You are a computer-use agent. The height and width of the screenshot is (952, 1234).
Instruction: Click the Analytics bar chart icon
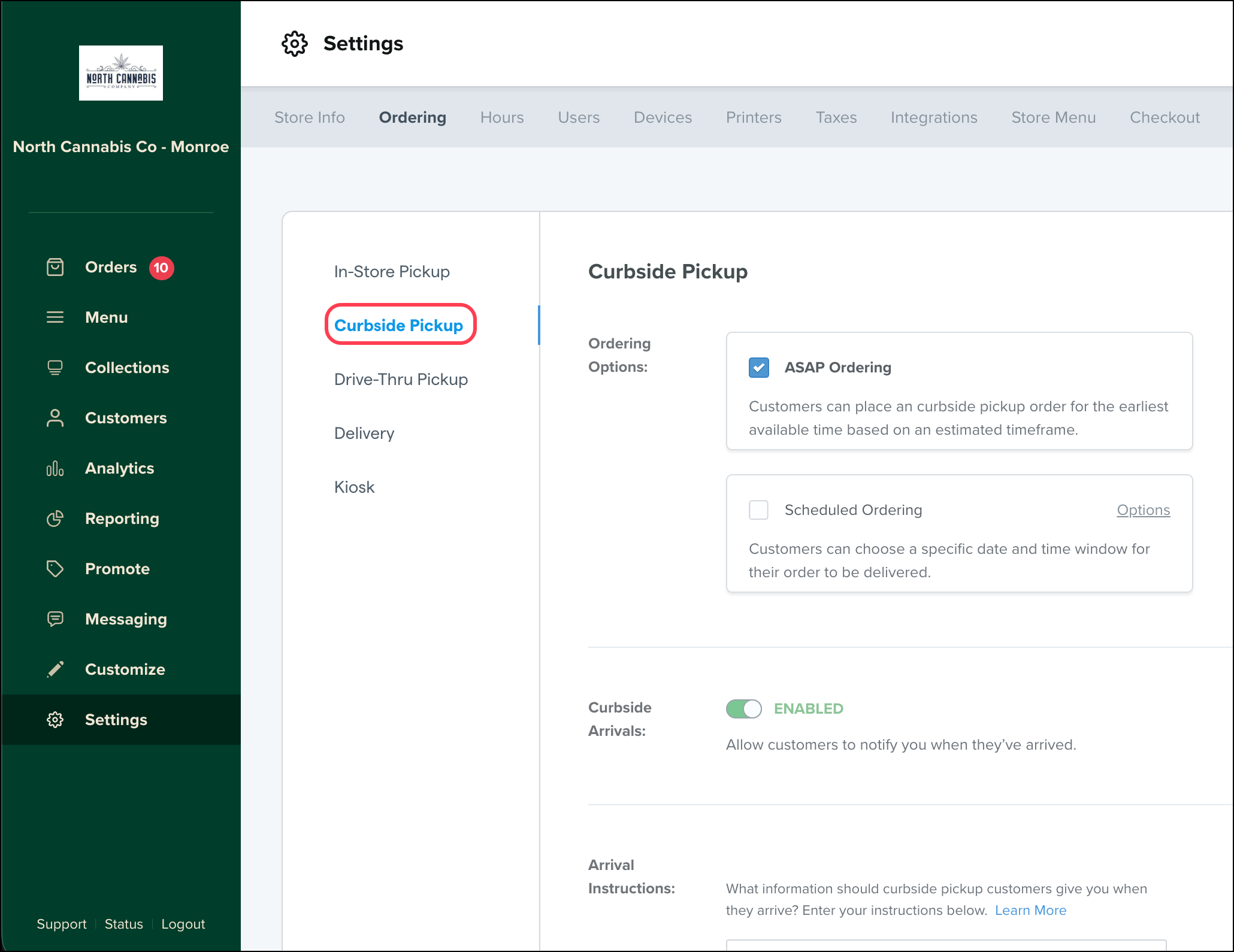(x=55, y=468)
